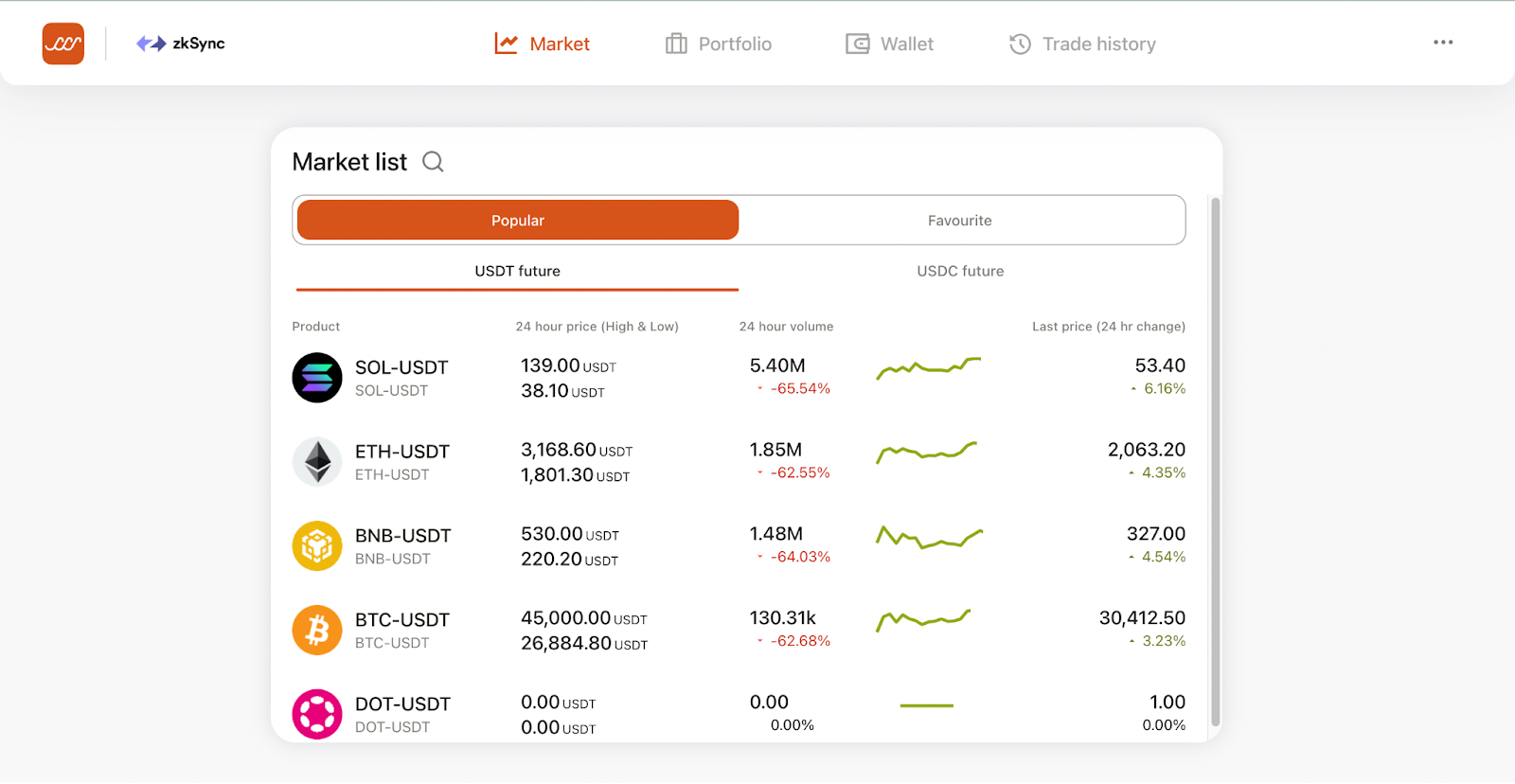The image size is (1515, 784).
Task: Click SOL last price 53.40
Action: tap(1160, 365)
